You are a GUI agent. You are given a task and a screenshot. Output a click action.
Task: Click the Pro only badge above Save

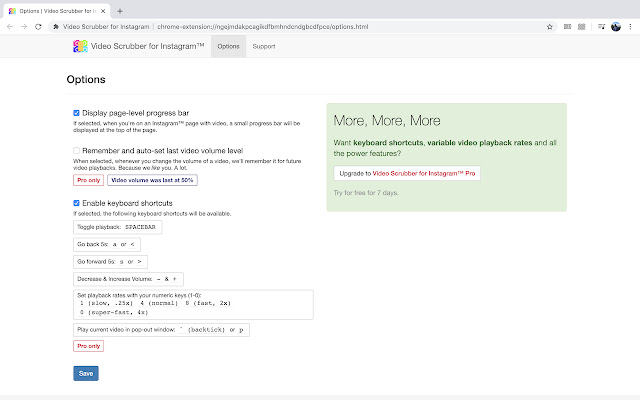[89, 346]
